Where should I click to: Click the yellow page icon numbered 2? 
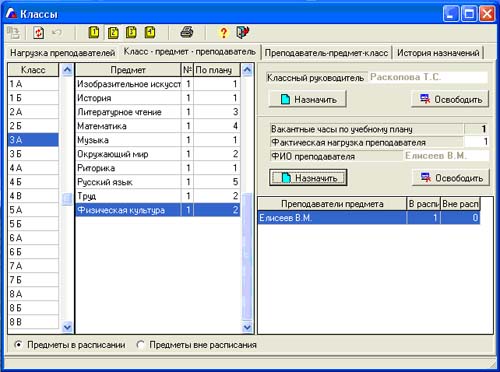coord(113,33)
